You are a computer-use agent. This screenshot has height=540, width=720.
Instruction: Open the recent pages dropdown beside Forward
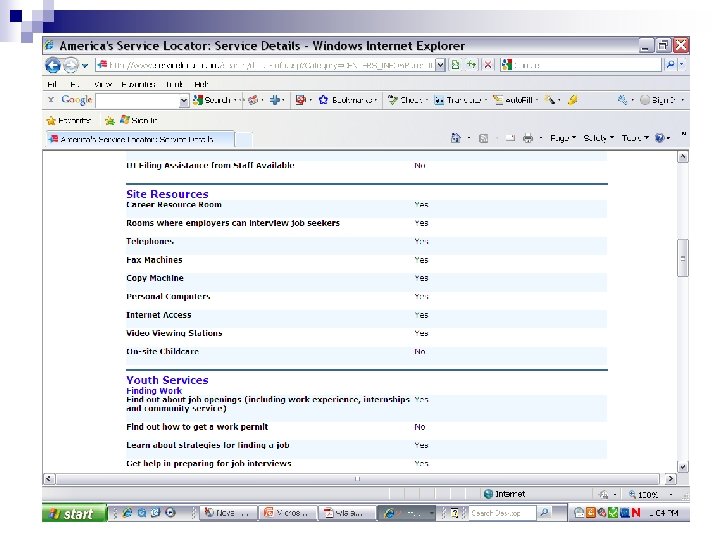pos(85,66)
